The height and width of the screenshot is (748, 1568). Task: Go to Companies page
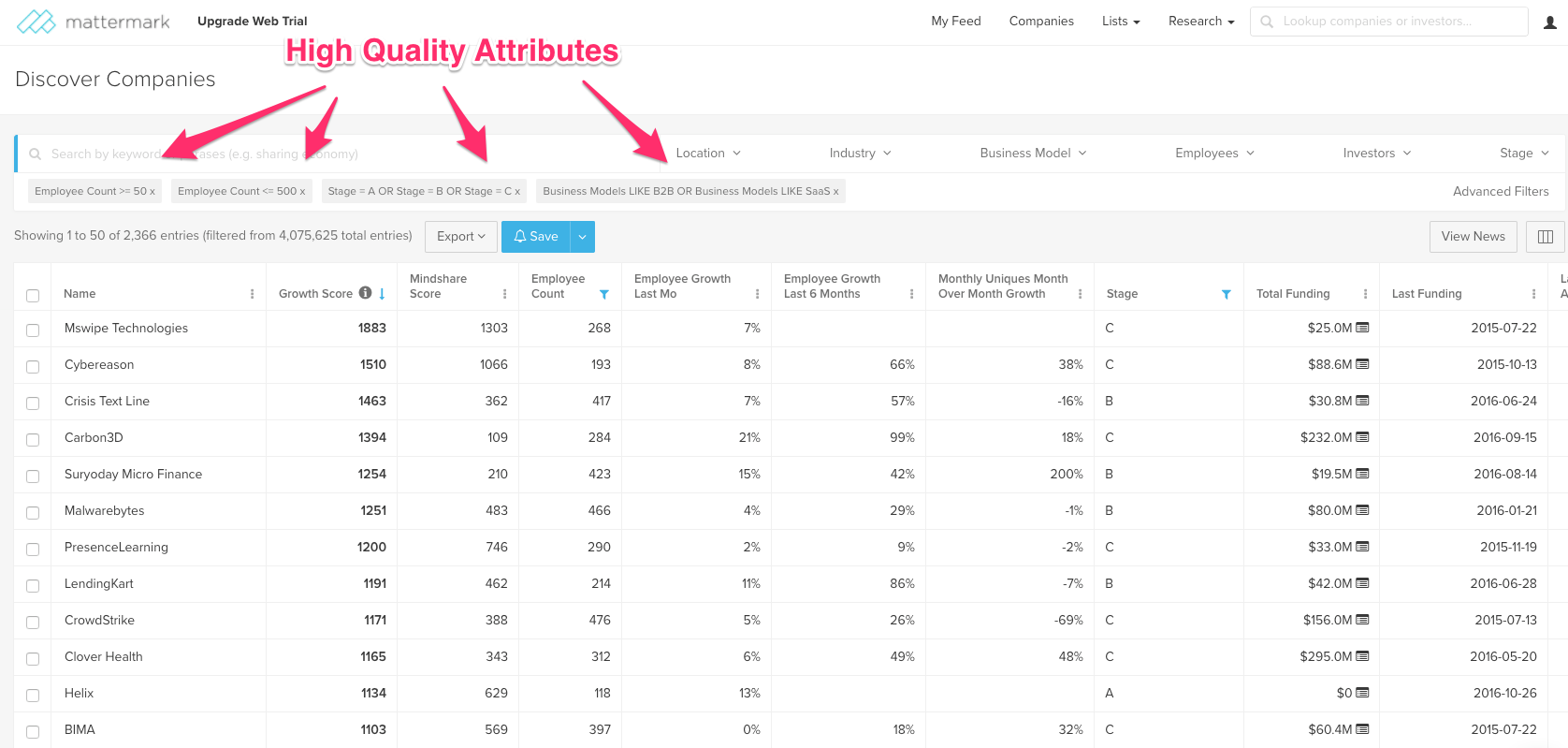click(1041, 22)
